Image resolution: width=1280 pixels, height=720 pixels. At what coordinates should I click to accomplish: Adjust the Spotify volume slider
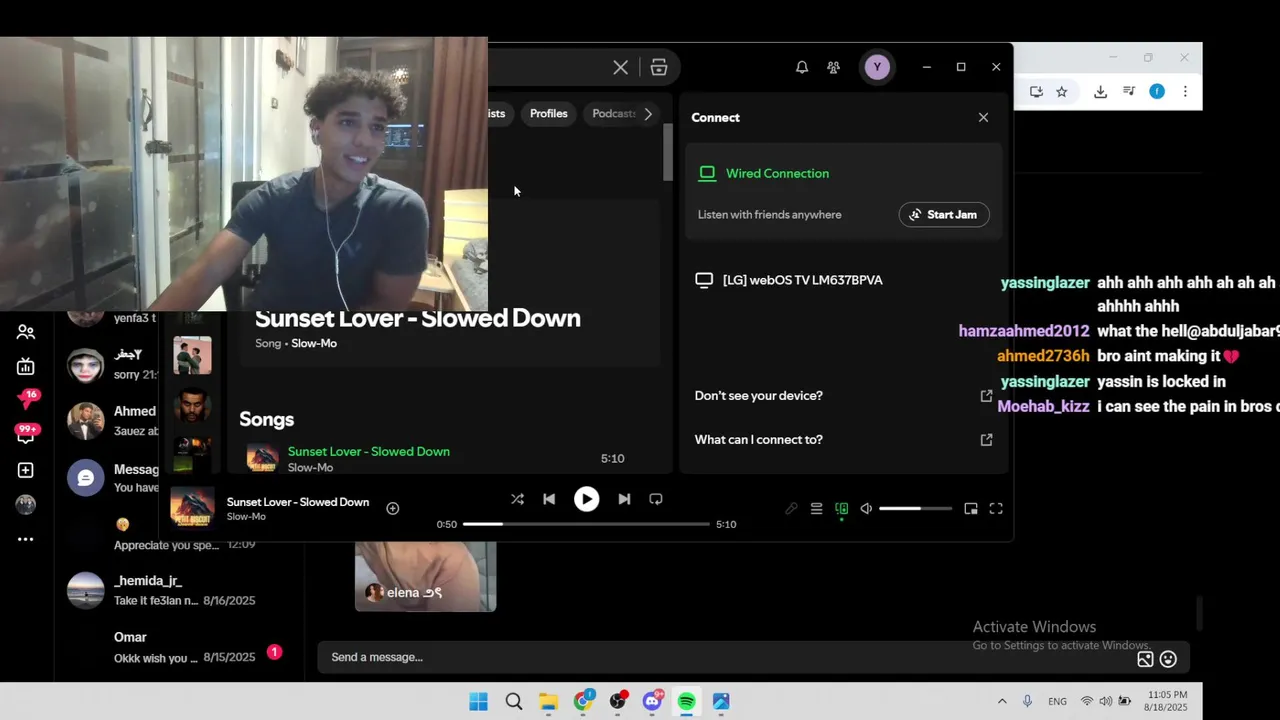coord(916,509)
